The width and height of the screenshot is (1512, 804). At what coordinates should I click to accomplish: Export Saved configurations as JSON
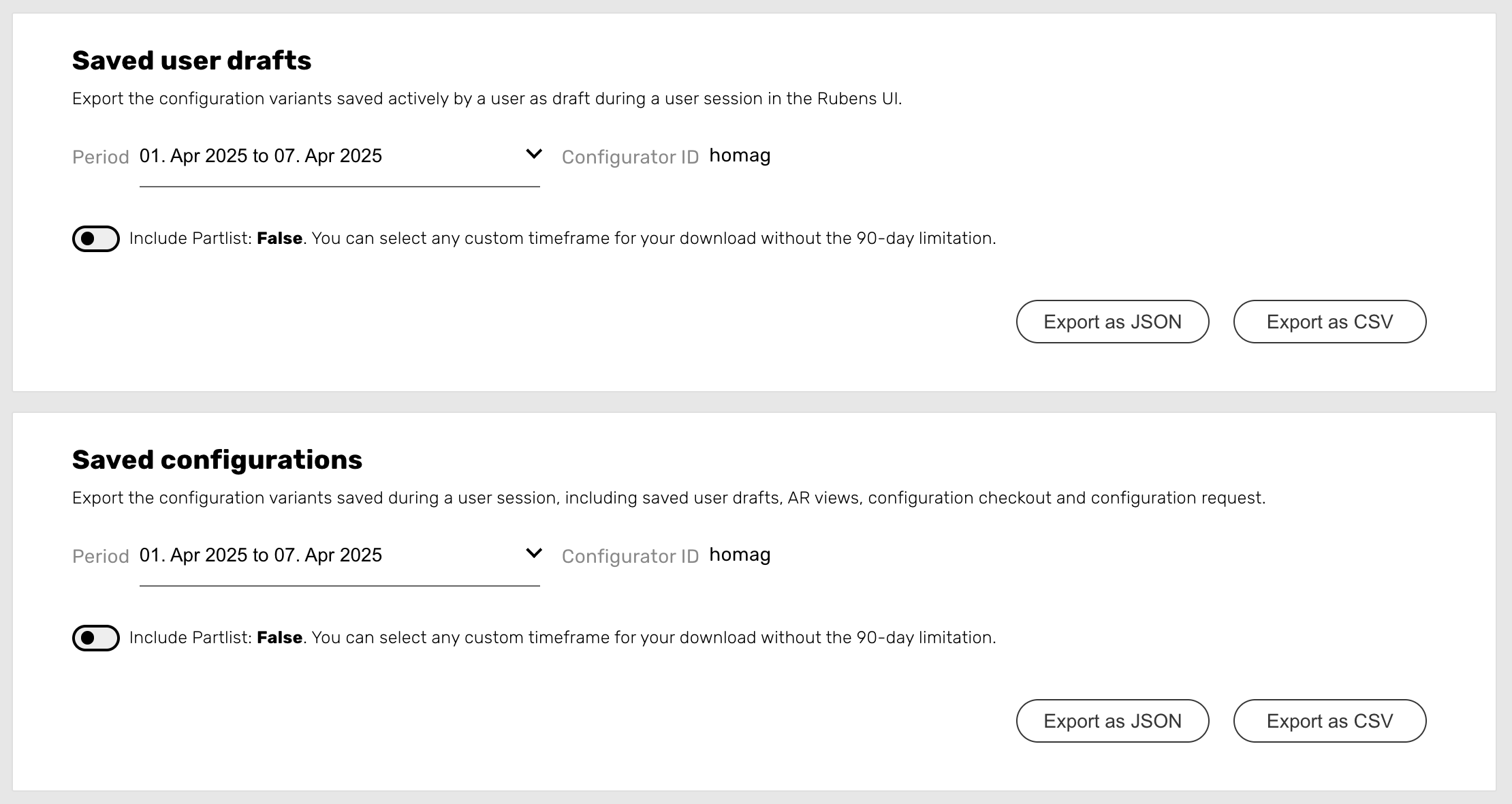1113,721
